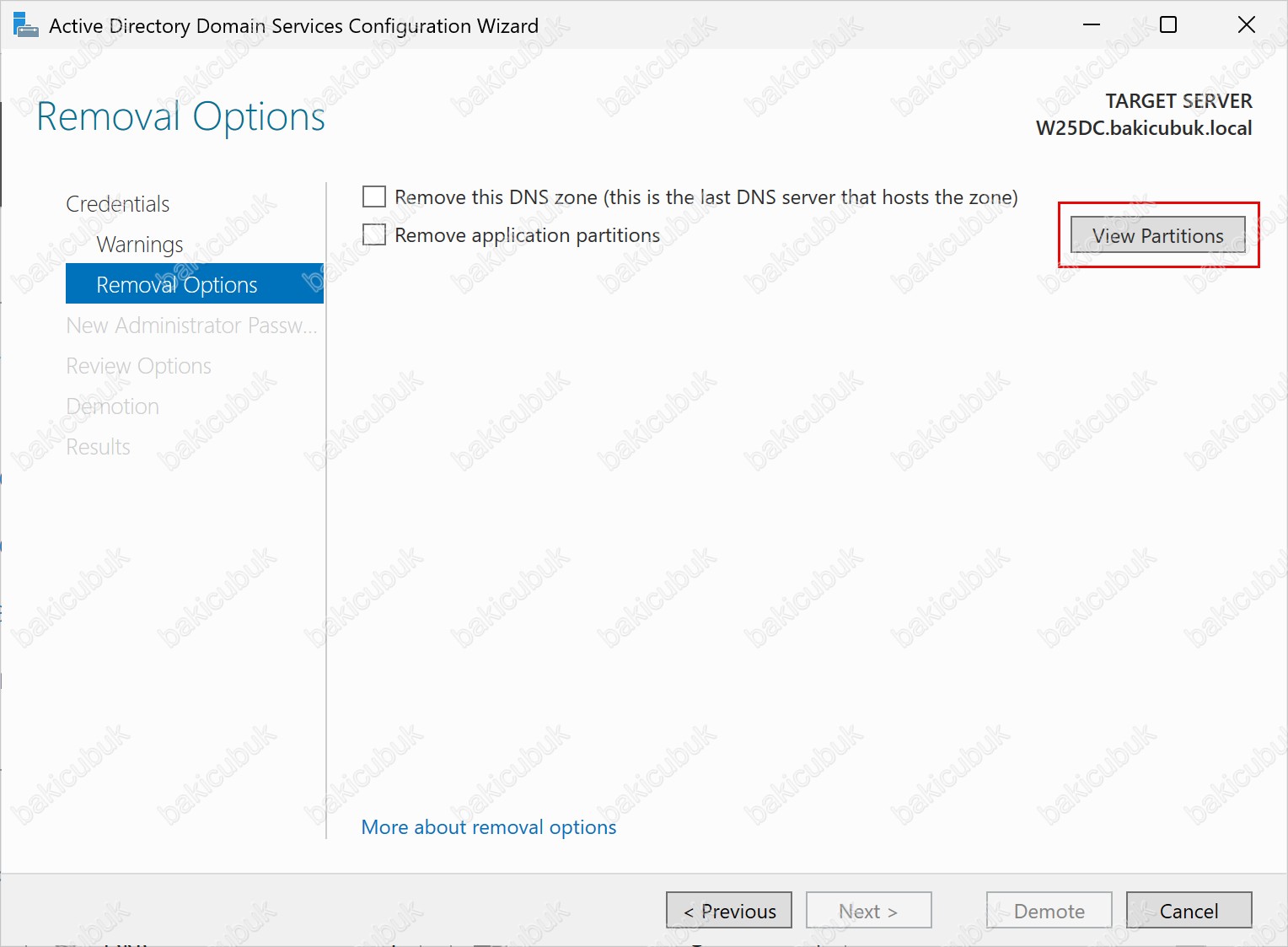Check Remove this DNS zone checkbox
The width and height of the screenshot is (1288, 947).
coord(374,196)
